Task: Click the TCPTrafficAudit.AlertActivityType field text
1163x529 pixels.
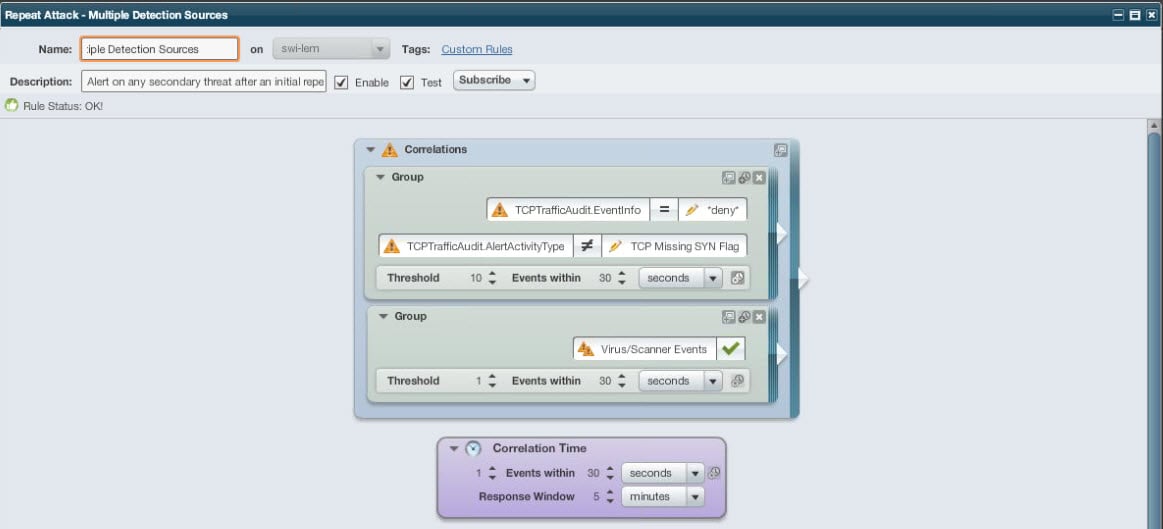Action: pos(486,246)
